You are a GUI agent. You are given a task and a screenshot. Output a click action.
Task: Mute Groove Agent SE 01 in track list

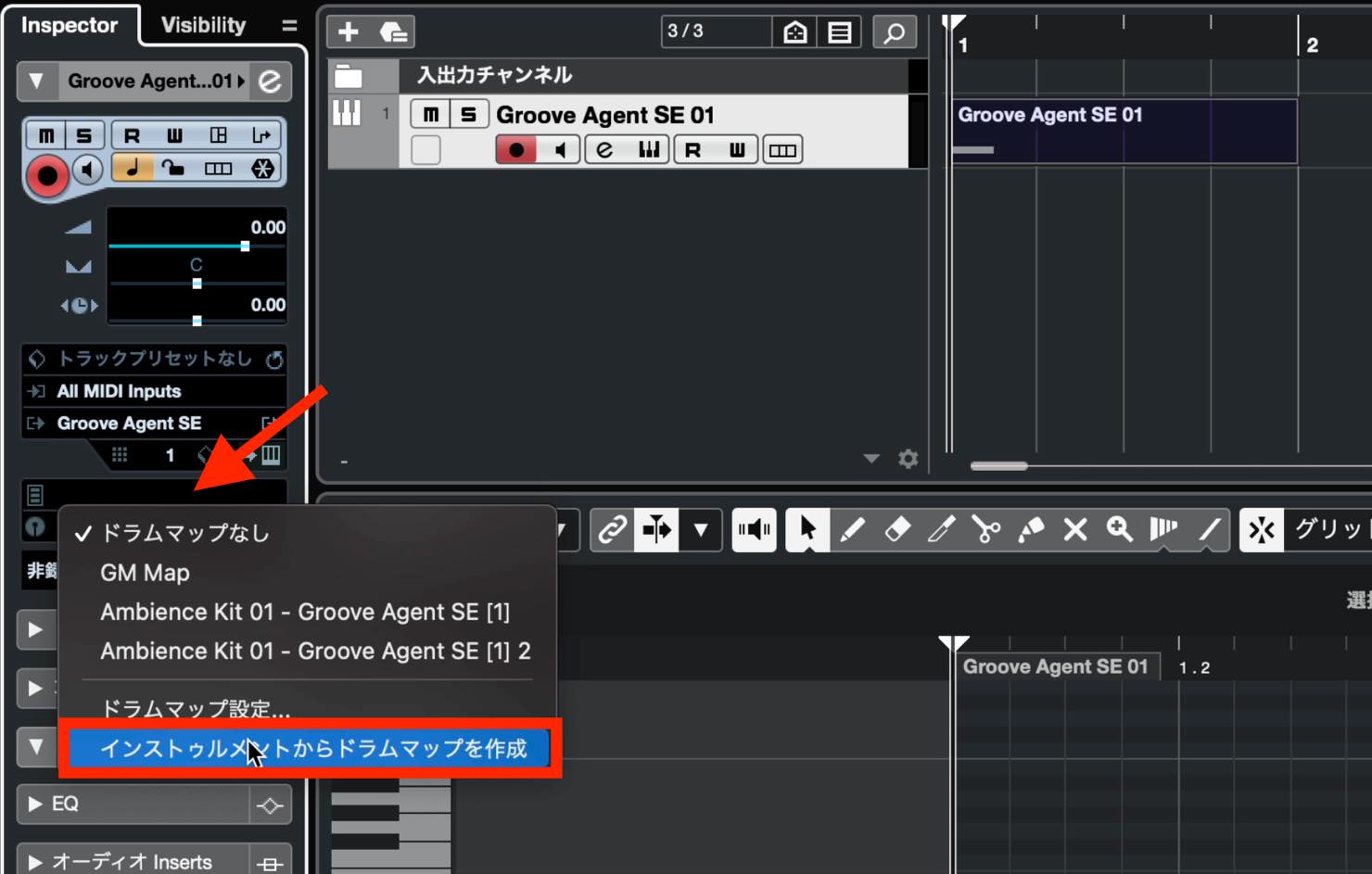tap(430, 115)
